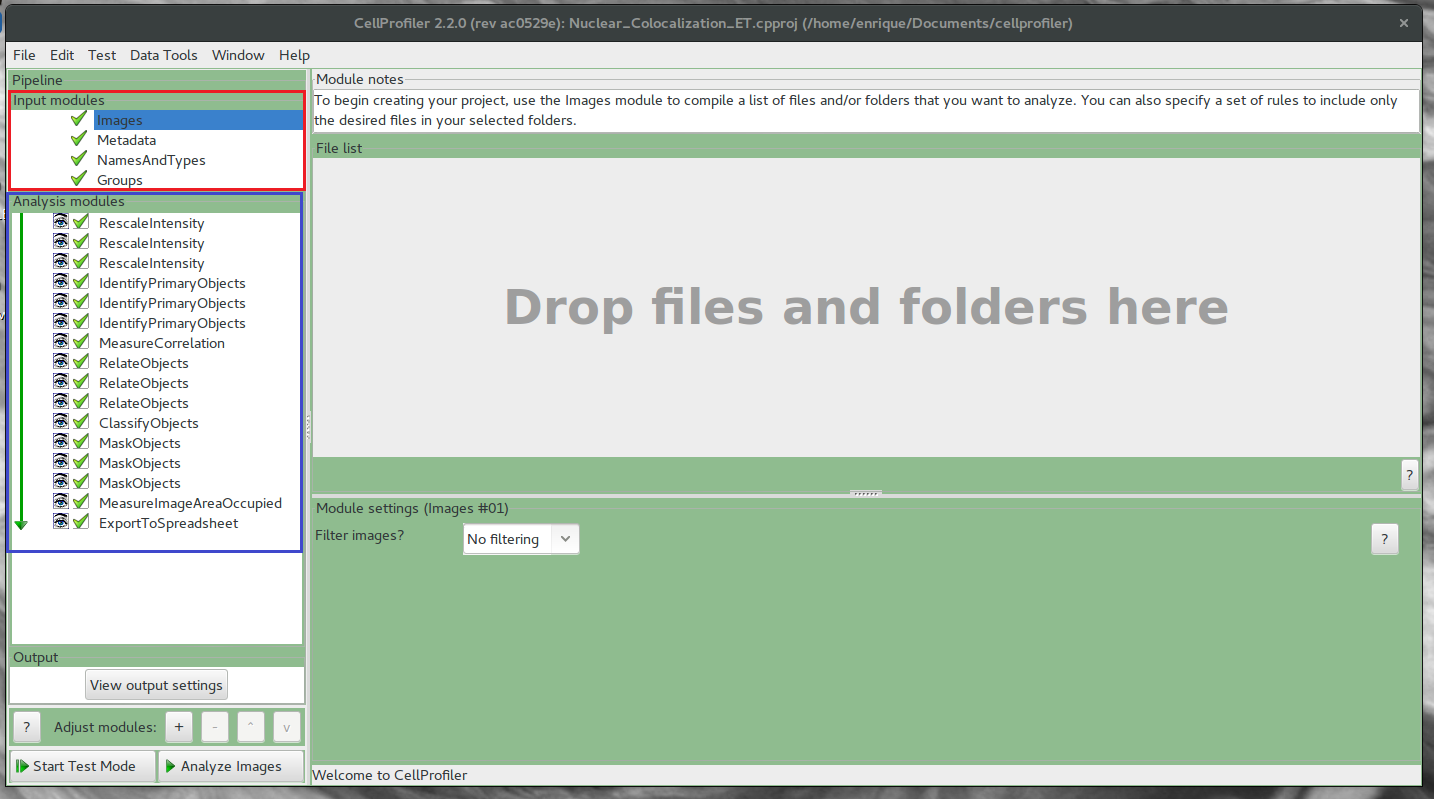The width and height of the screenshot is (1434, 799).
Task: Select the Images input module
Action: click(199, 120)
